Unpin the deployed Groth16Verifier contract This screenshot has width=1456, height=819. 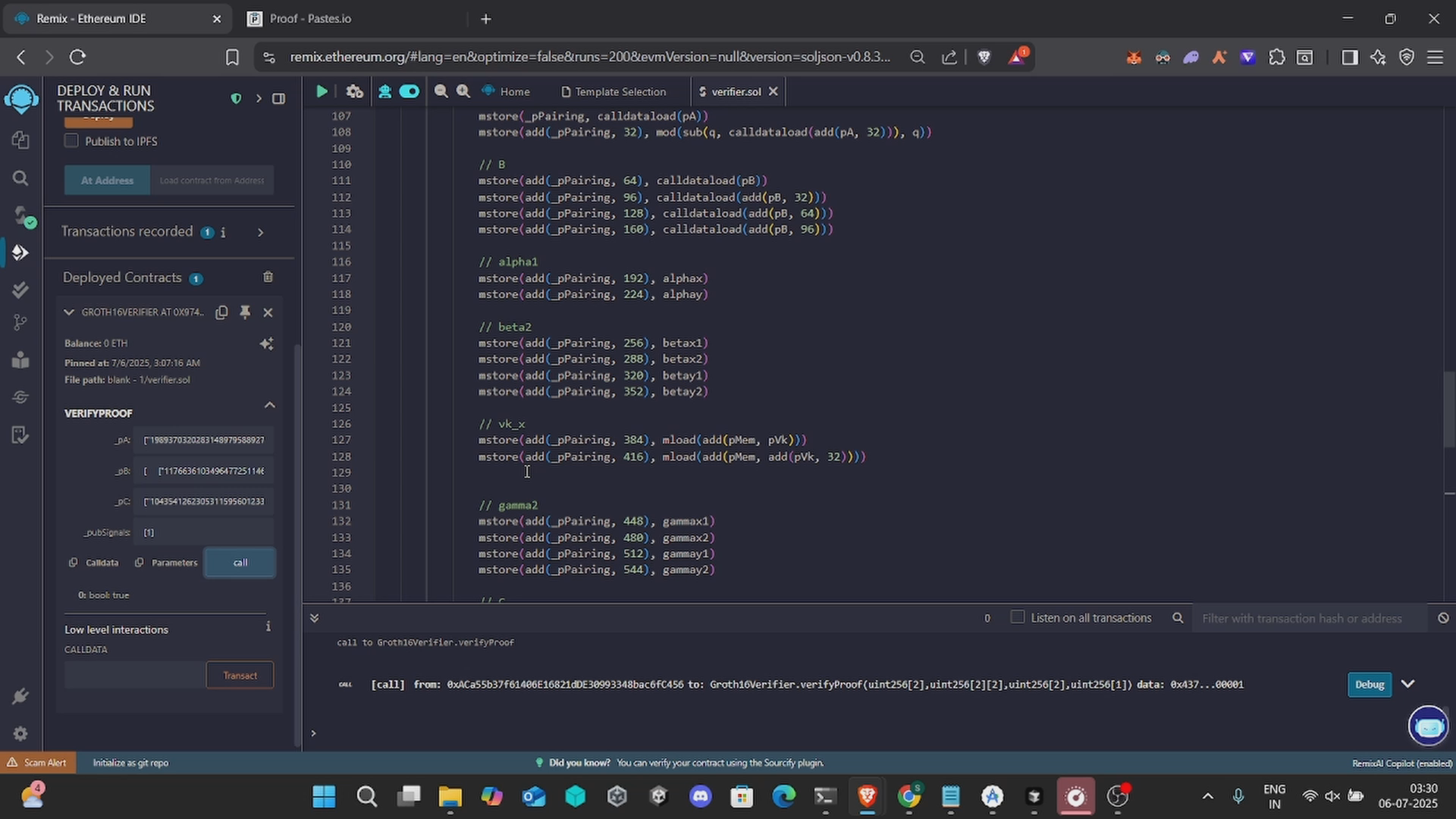pos(245,312)
